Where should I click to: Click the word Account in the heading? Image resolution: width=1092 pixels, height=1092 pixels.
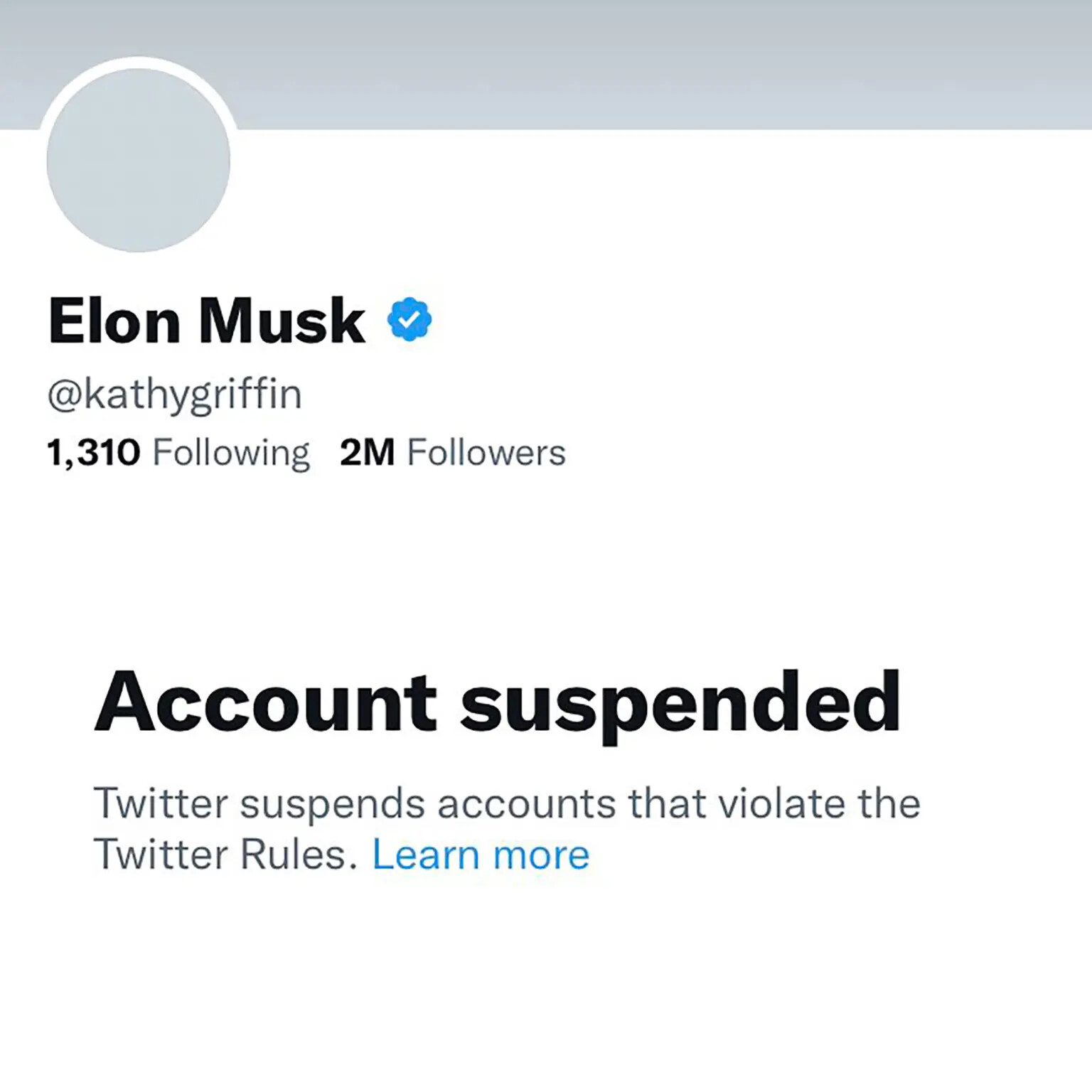click(x=265, y=702)
